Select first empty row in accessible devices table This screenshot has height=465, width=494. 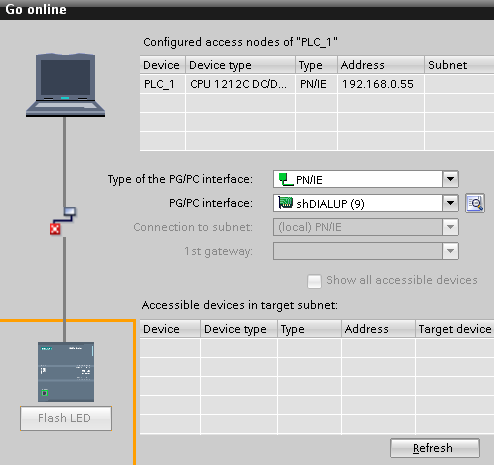(317, 348)
